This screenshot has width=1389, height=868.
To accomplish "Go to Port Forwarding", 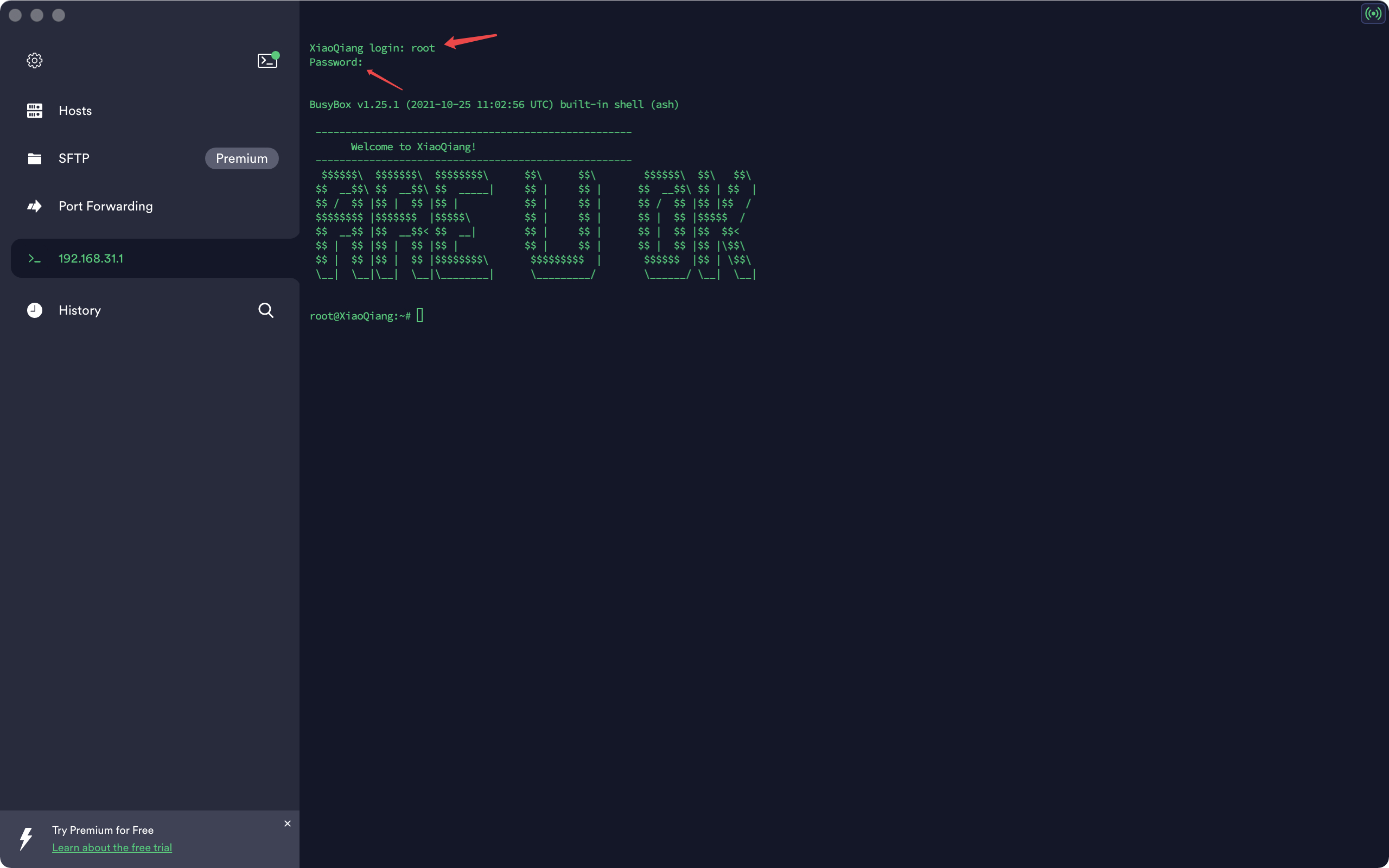I will pos(106,206).
